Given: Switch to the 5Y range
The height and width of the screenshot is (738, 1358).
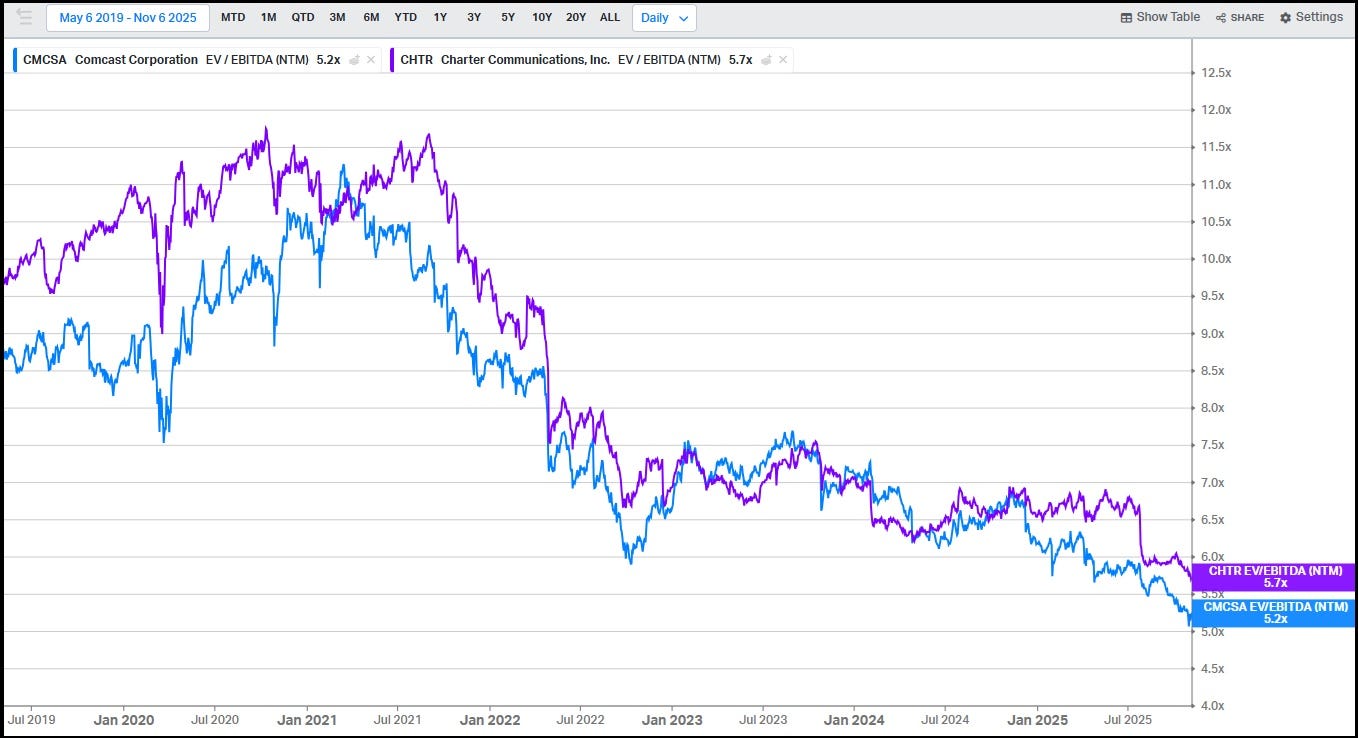Looking at the screenshot, I should pos(508,18).
